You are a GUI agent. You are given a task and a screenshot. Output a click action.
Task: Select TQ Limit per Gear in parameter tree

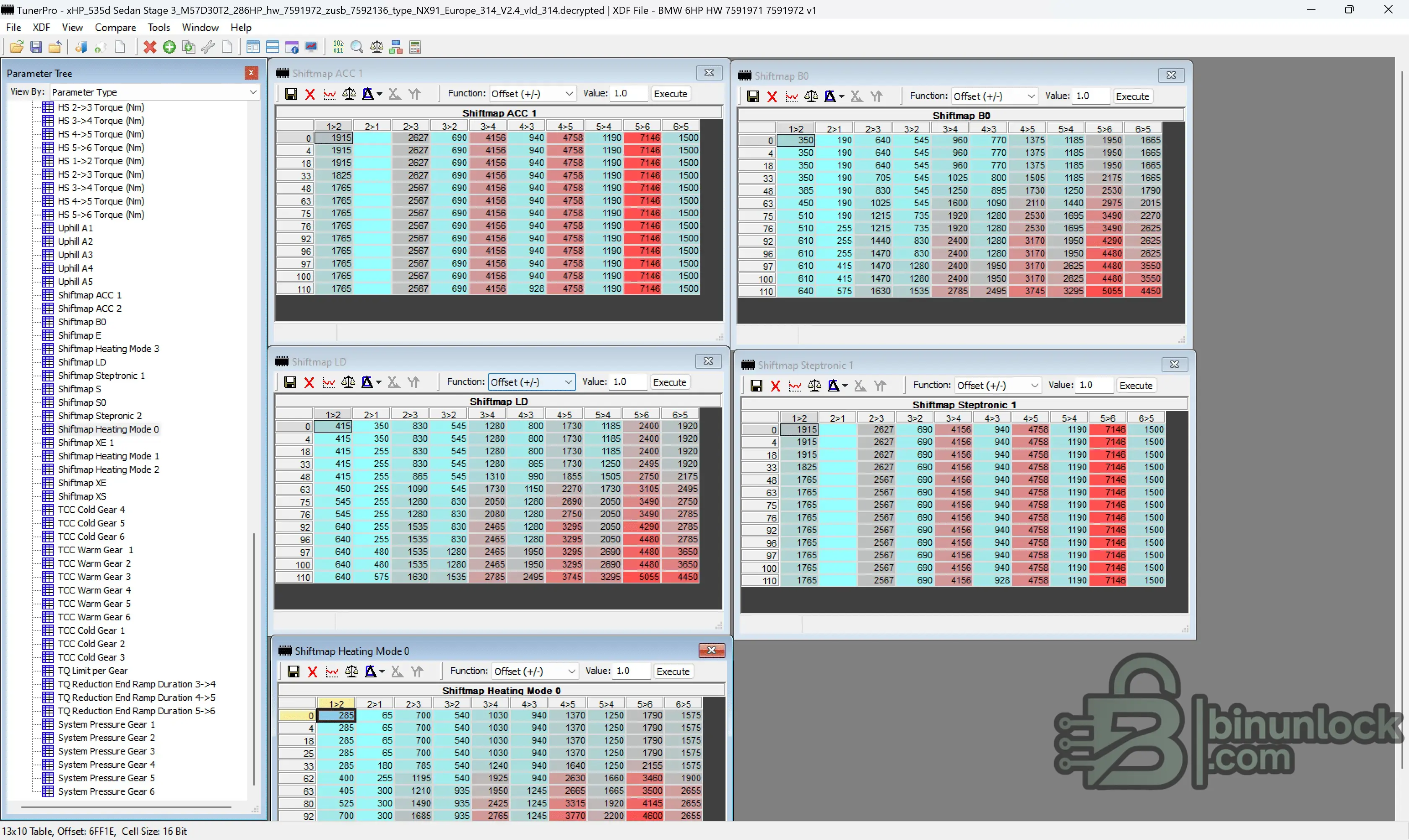point(92,671)
